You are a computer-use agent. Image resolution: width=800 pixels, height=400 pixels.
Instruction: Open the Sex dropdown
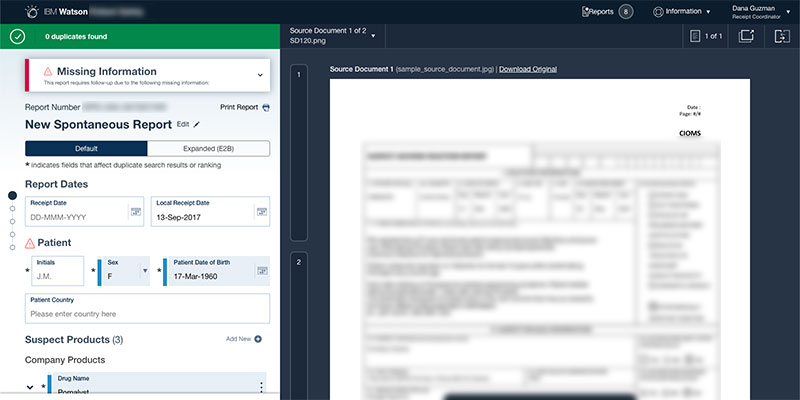(x=144, y=270)
